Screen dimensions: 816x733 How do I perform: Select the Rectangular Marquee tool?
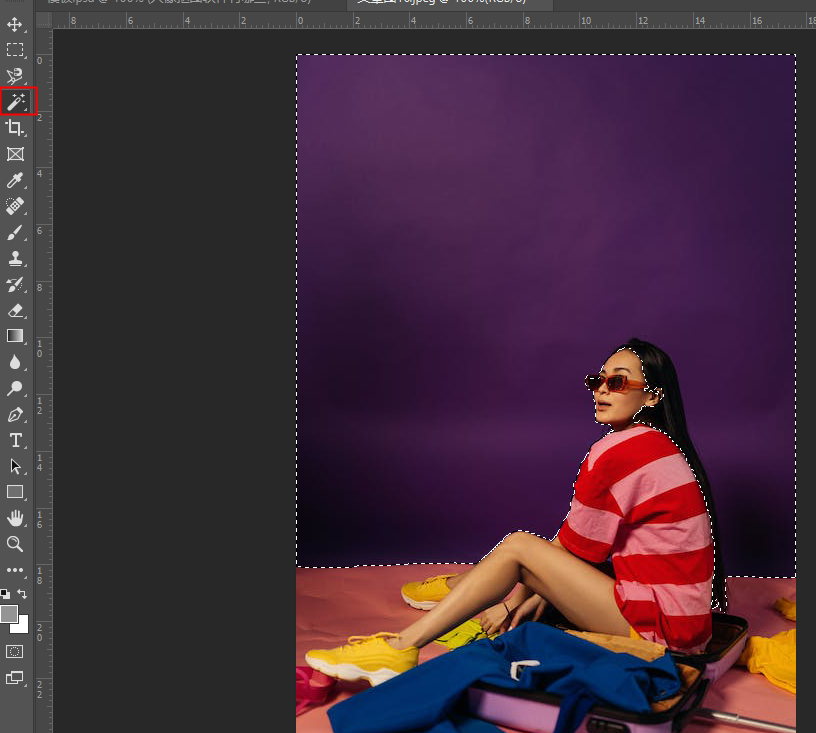tap(15, 50)
